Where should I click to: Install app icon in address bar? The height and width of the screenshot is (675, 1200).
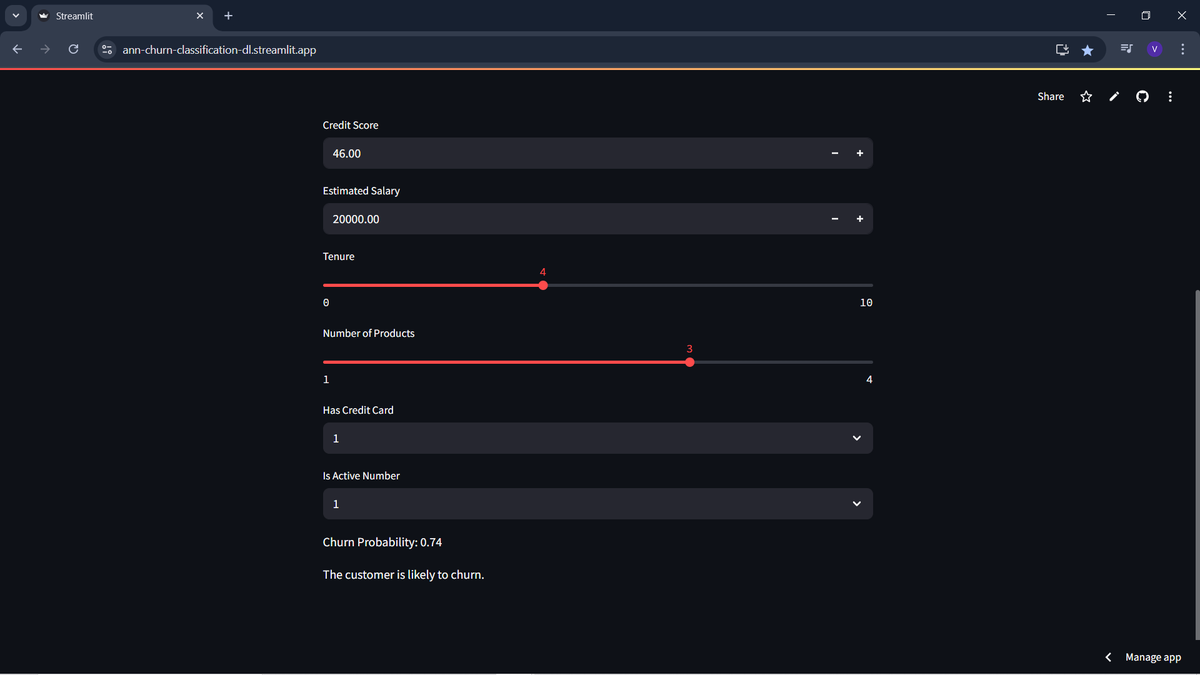tap(1062, 49)
